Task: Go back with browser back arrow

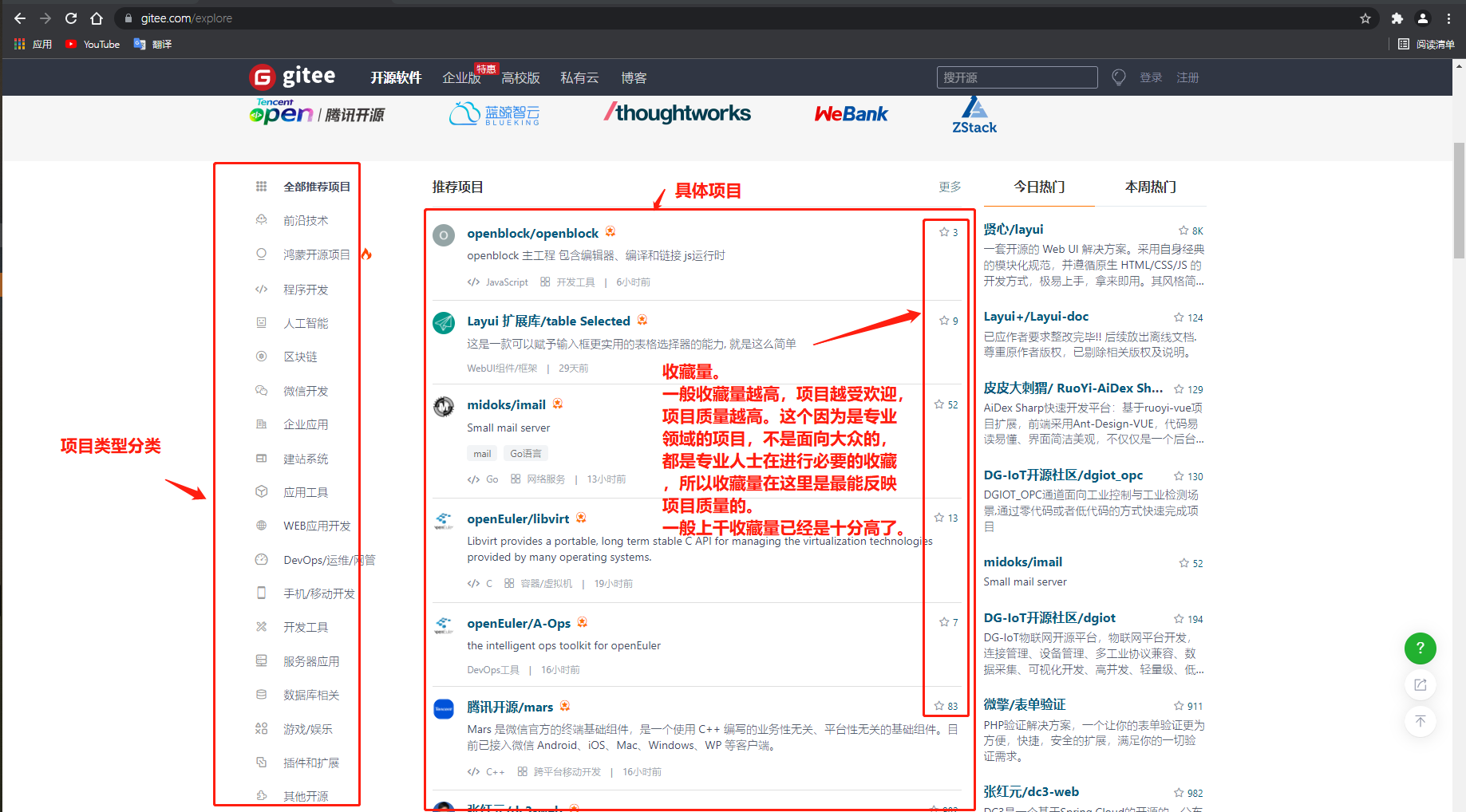Action: click(20, 18)
